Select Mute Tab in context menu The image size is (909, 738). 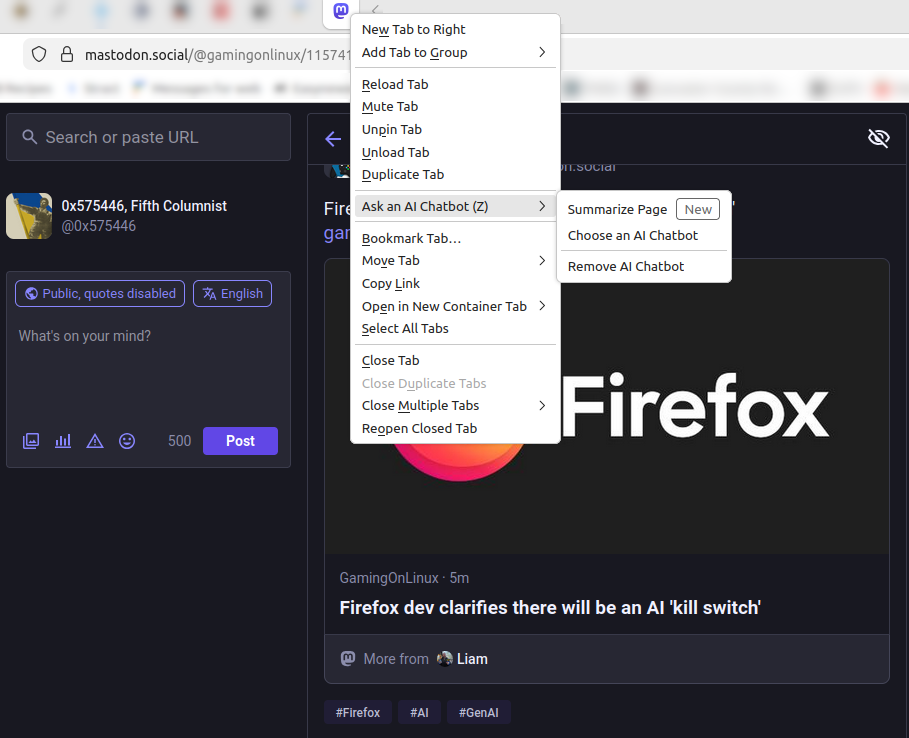[390, 107]
